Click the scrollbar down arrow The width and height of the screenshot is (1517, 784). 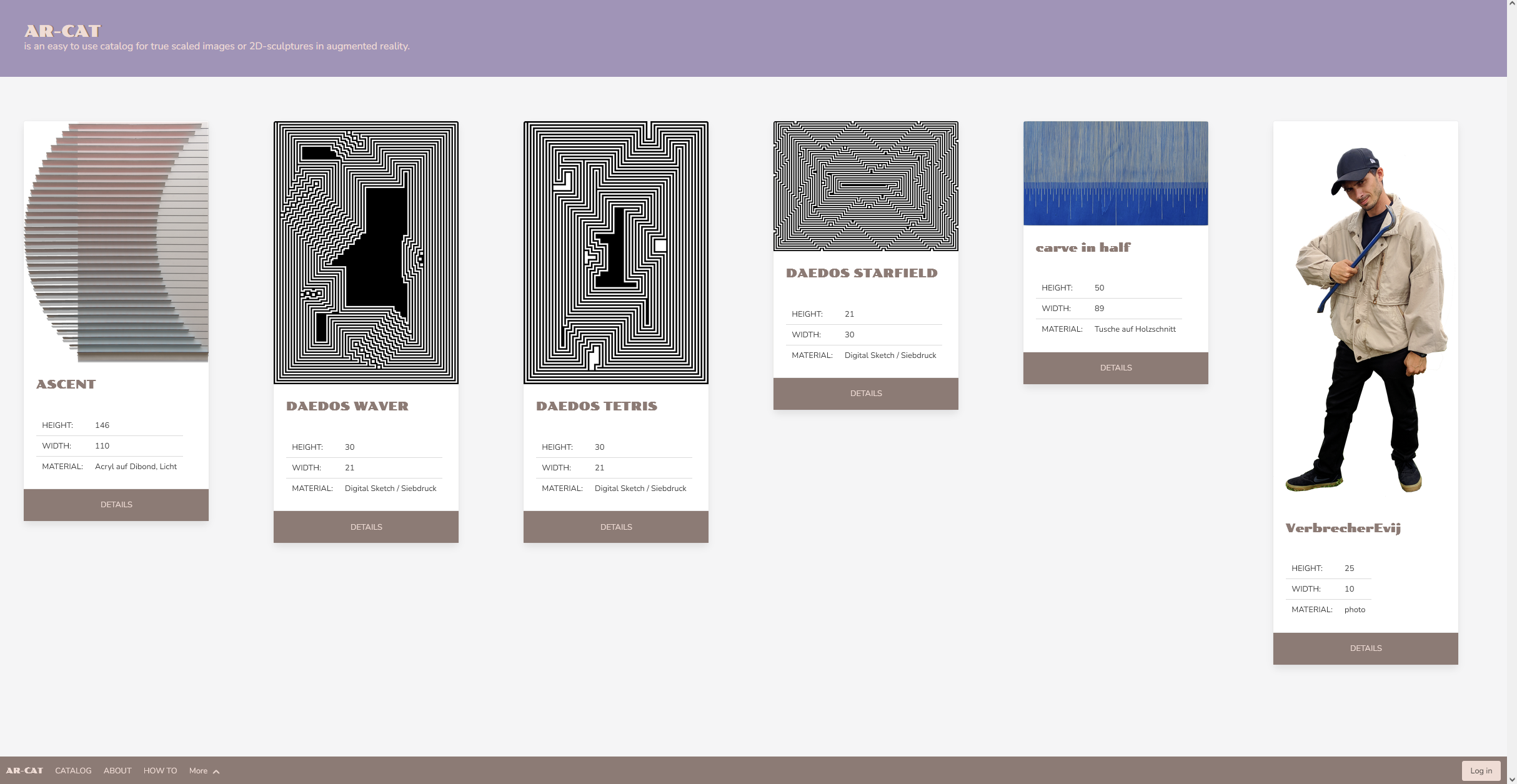click(1511, 779)
